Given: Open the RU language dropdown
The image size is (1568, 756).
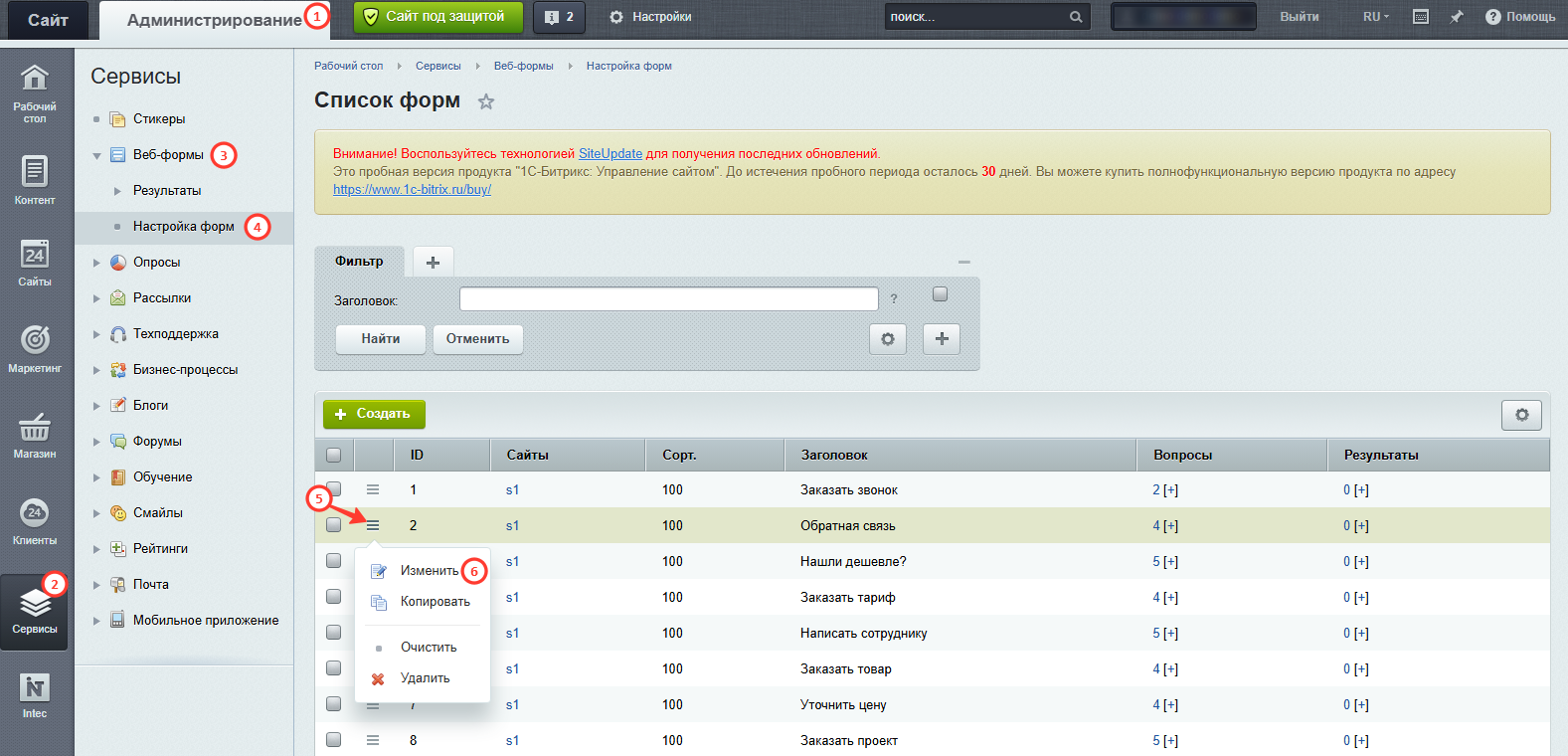Looking at the screenshot, I should [x=1376, y=17].
